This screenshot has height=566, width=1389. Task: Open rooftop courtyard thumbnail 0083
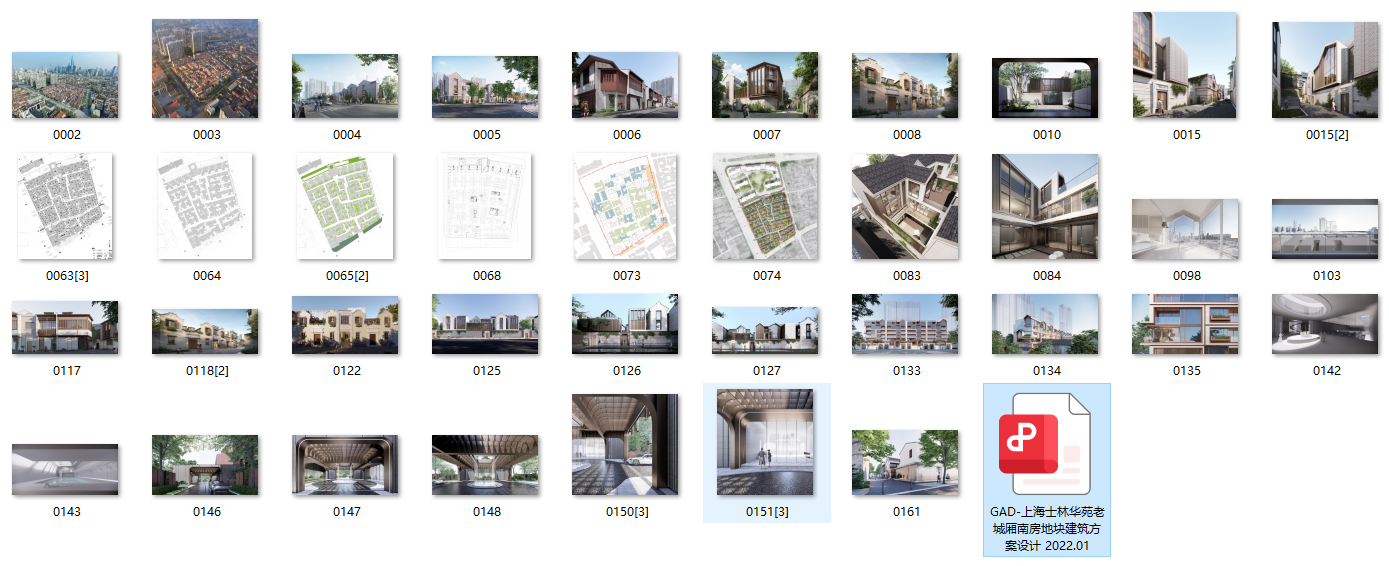click(x=905, y=207)
